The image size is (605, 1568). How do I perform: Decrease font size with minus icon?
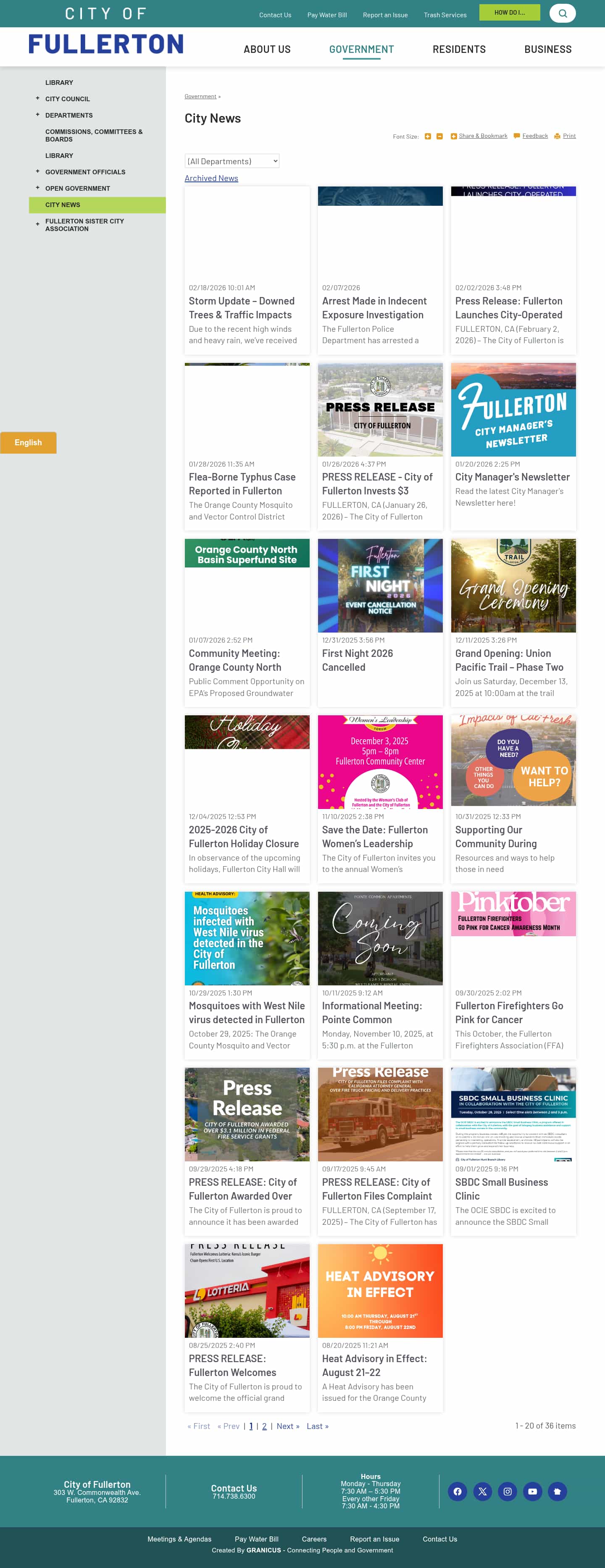[439, 137]
